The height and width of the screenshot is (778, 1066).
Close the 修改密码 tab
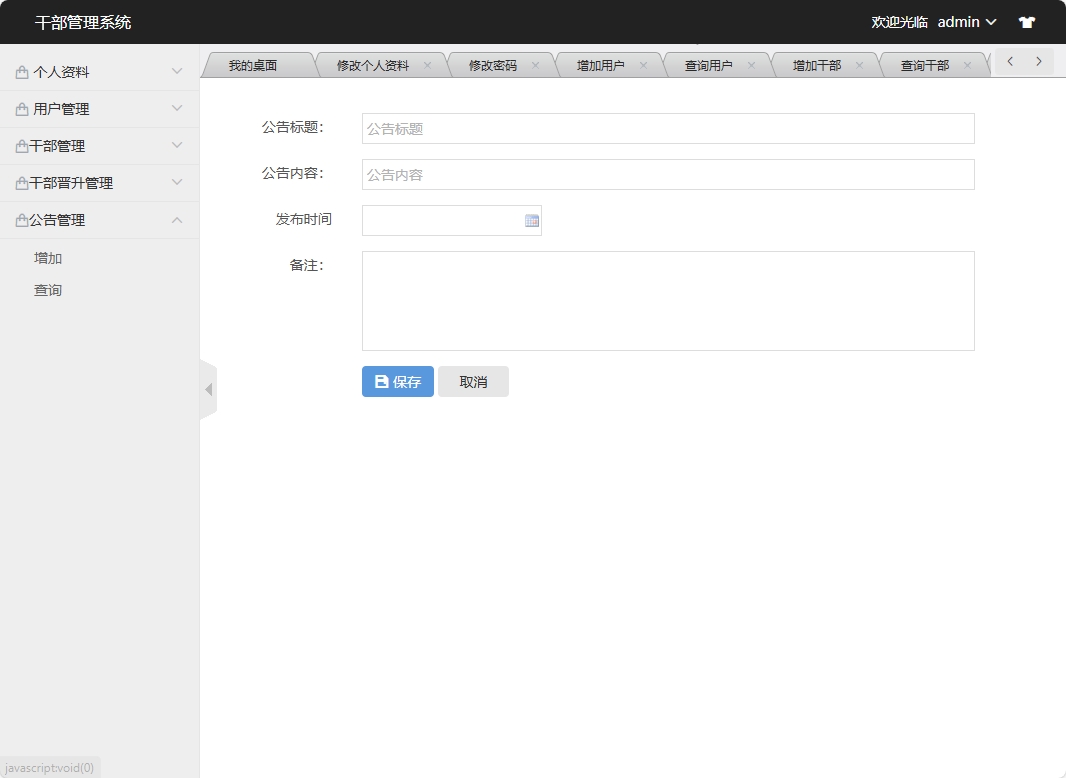pyautogui.click(x=535, y=65)
